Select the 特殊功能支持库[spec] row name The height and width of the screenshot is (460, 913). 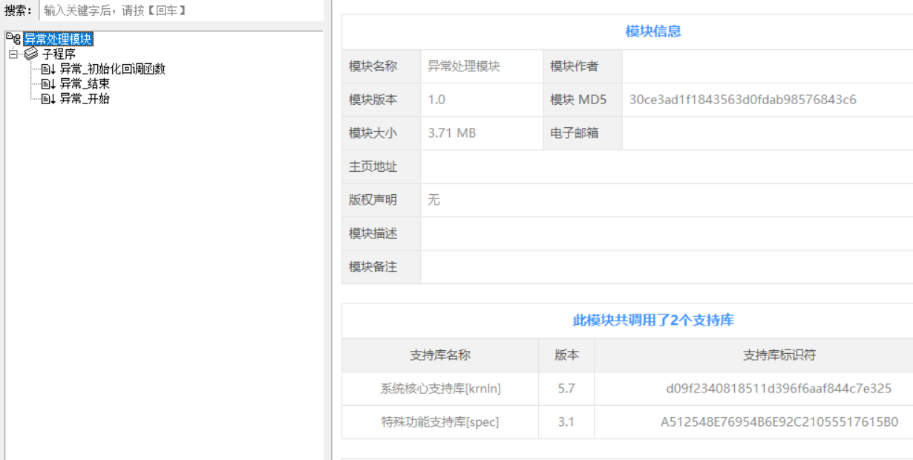(440, 422)
